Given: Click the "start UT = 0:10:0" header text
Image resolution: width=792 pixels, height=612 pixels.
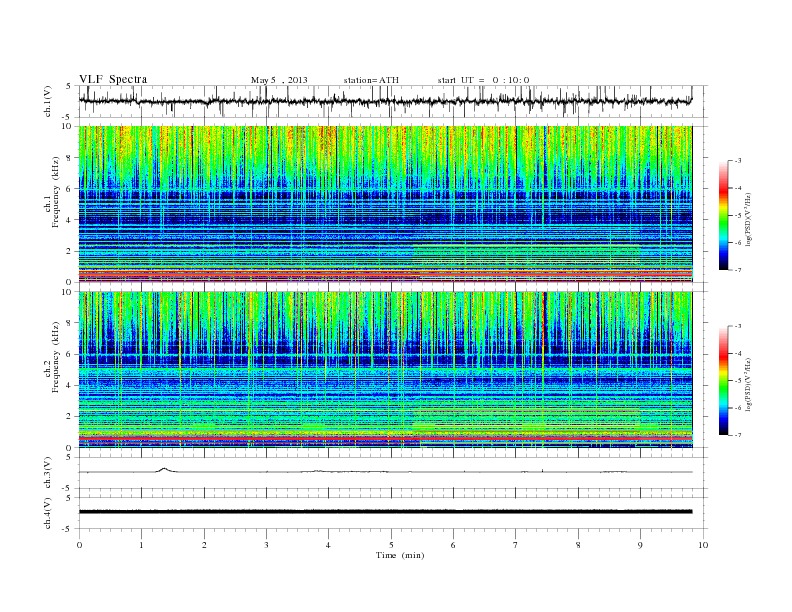Looking at the screenshot, I should point(483,80).
